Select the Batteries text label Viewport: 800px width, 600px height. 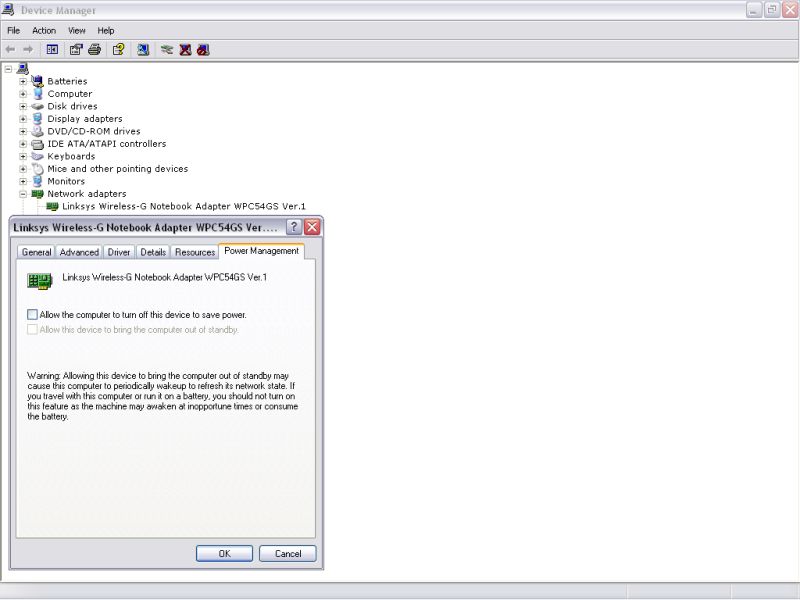pyautogui.click(x=67, y=81)
